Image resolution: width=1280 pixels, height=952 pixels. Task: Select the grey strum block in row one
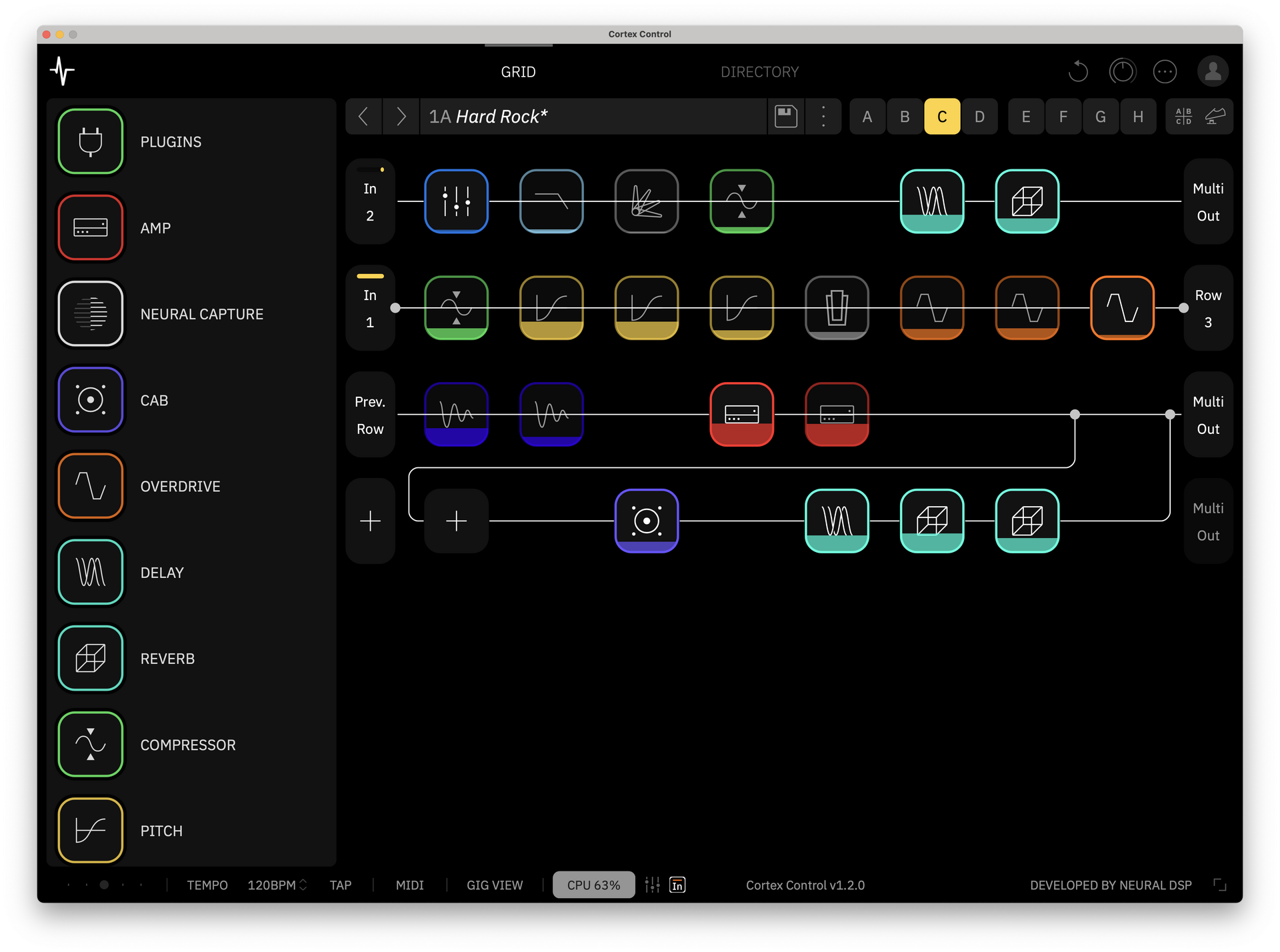[x=647, y=201]
